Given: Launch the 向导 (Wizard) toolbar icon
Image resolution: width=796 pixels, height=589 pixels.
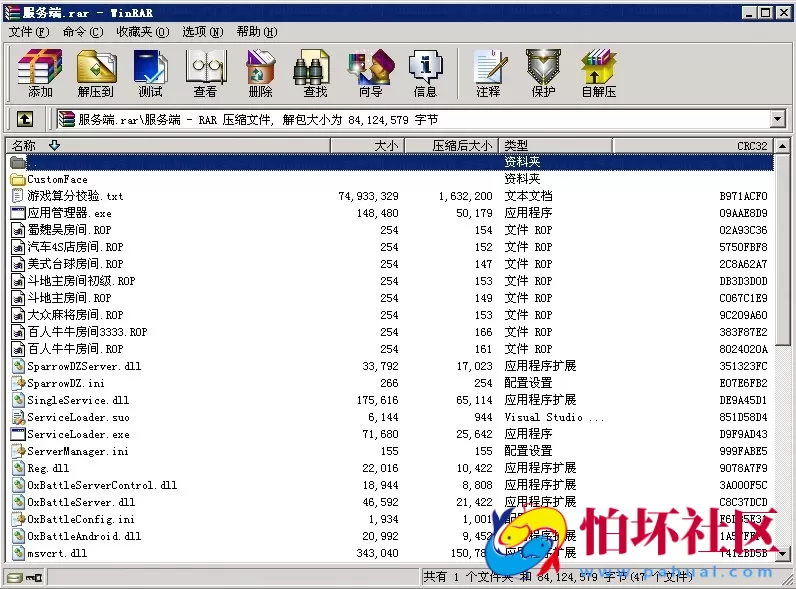Looking at the screenshot, I should 371,73.
